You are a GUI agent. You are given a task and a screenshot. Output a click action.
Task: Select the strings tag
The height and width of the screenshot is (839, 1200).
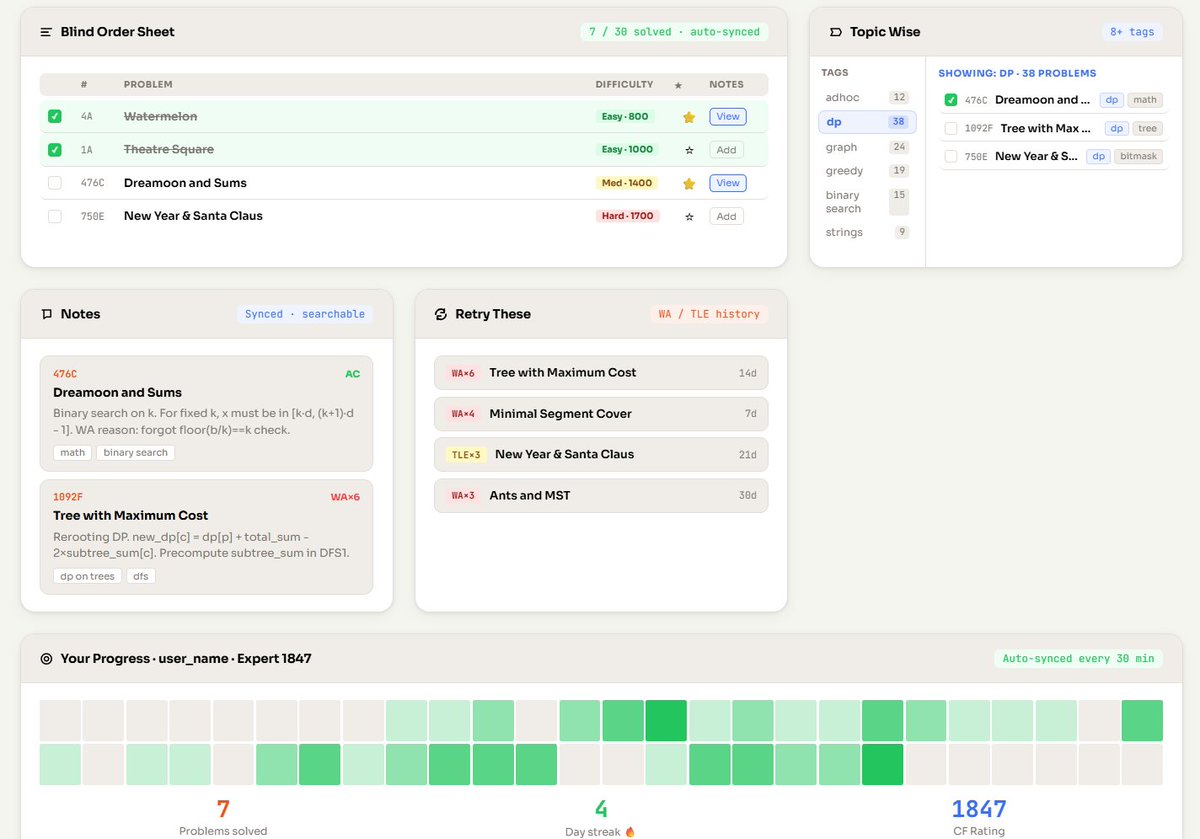point(867,232)
